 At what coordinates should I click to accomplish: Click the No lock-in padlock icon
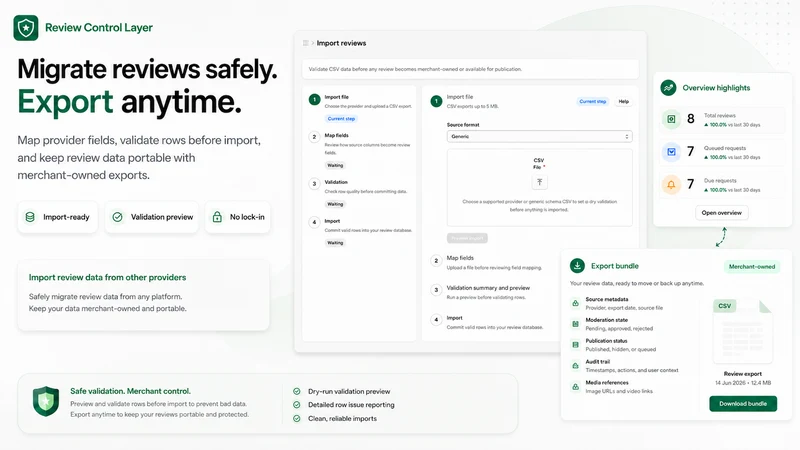(217, 217)
